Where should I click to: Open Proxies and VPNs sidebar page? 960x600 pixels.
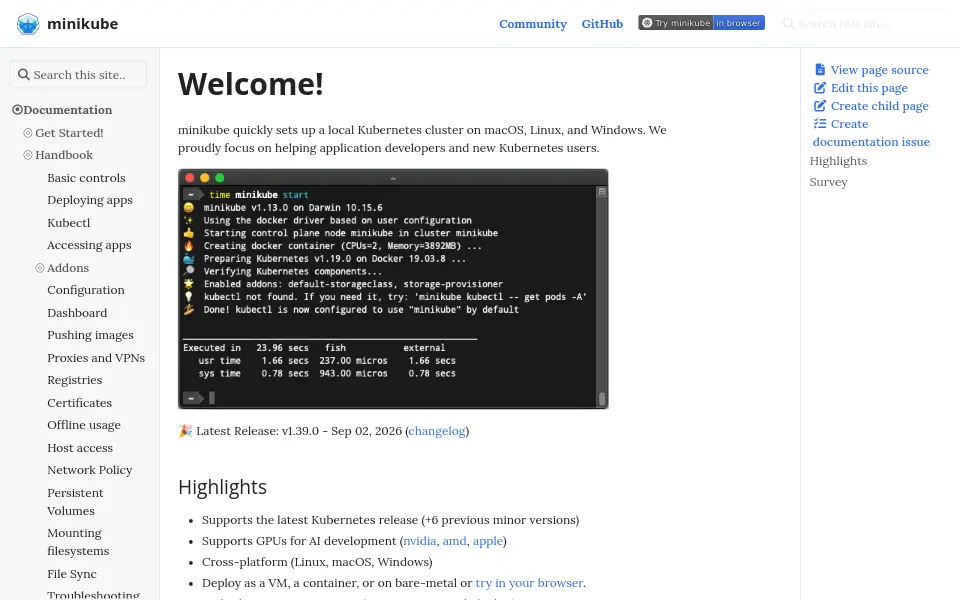coord(96,358)
